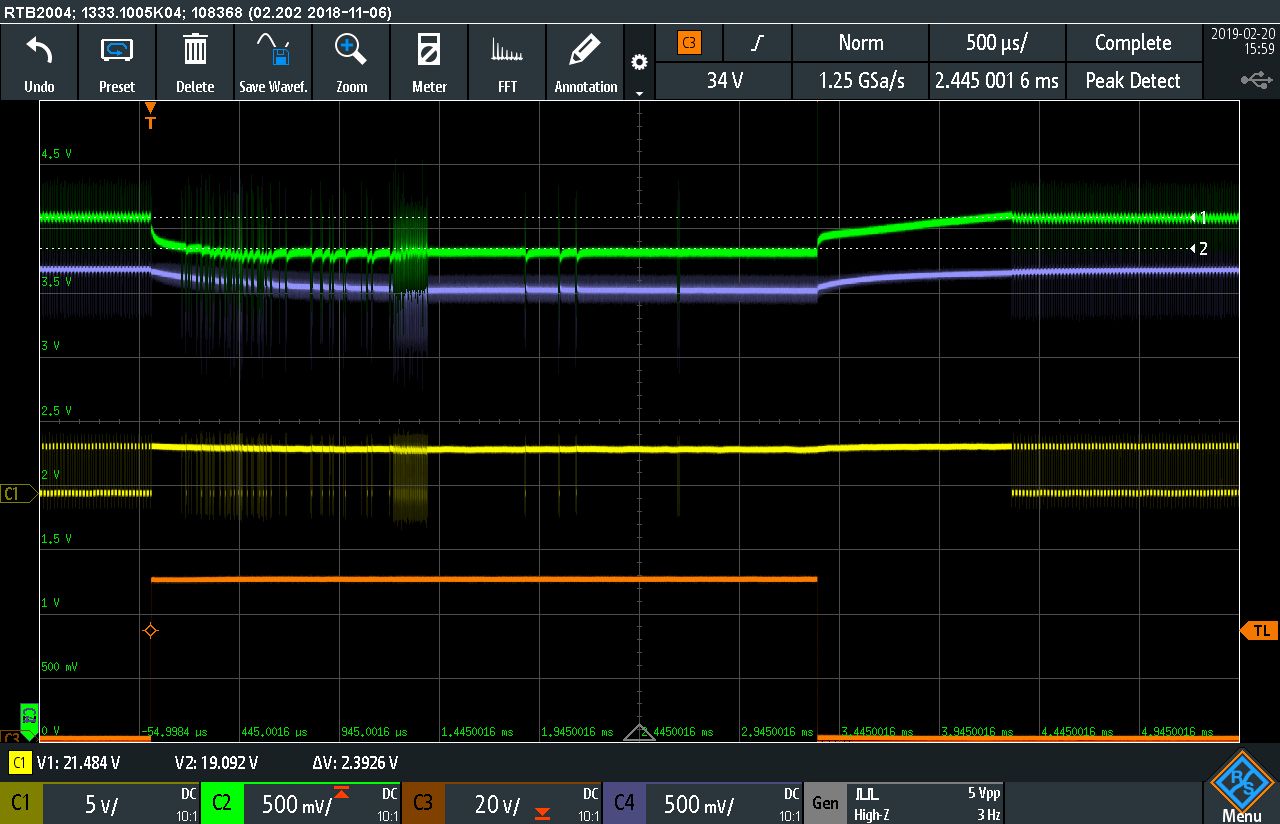Click USB connection icon

pos(1256,79)
